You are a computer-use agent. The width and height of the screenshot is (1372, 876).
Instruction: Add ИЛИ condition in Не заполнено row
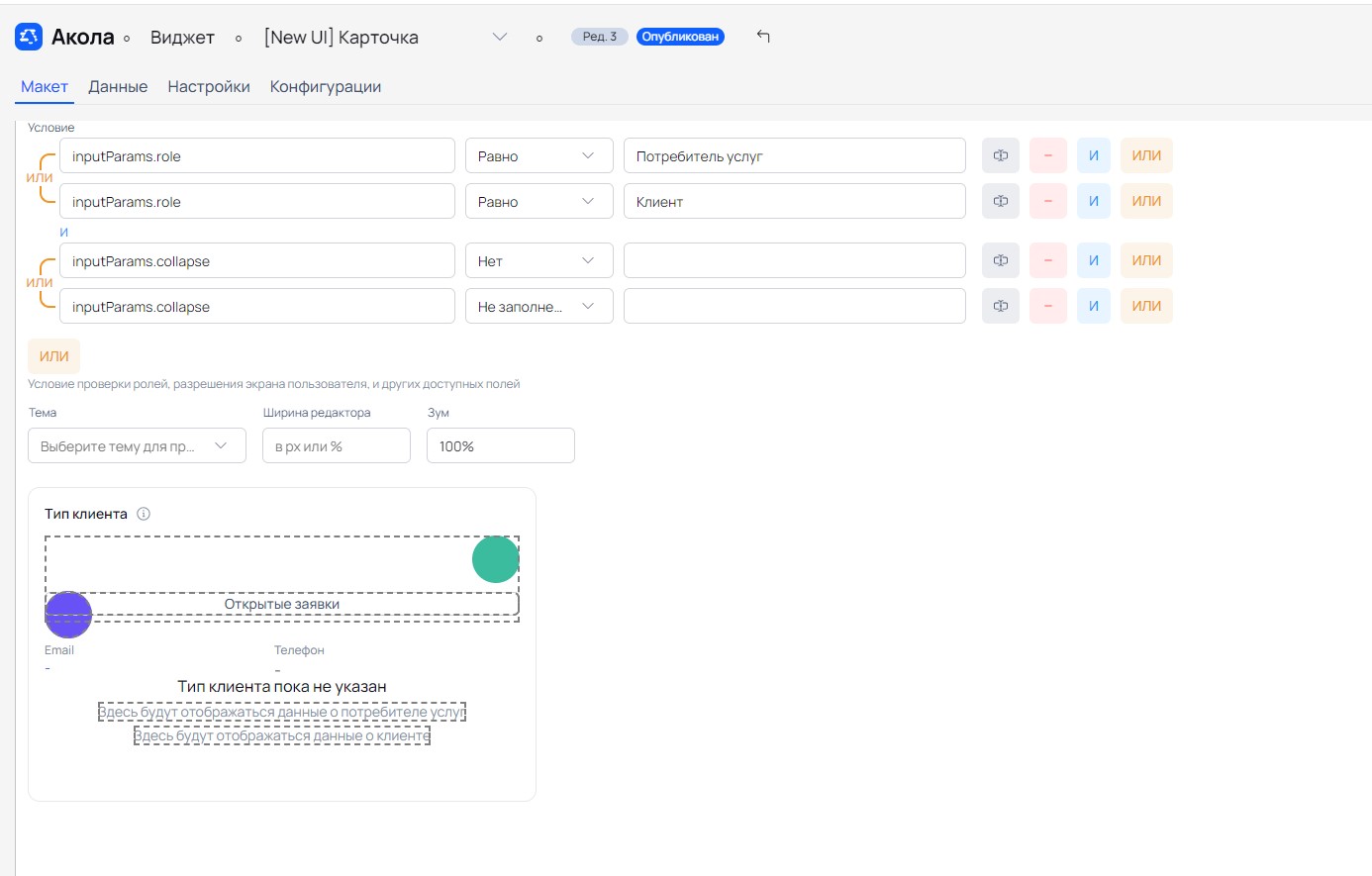1146,306
